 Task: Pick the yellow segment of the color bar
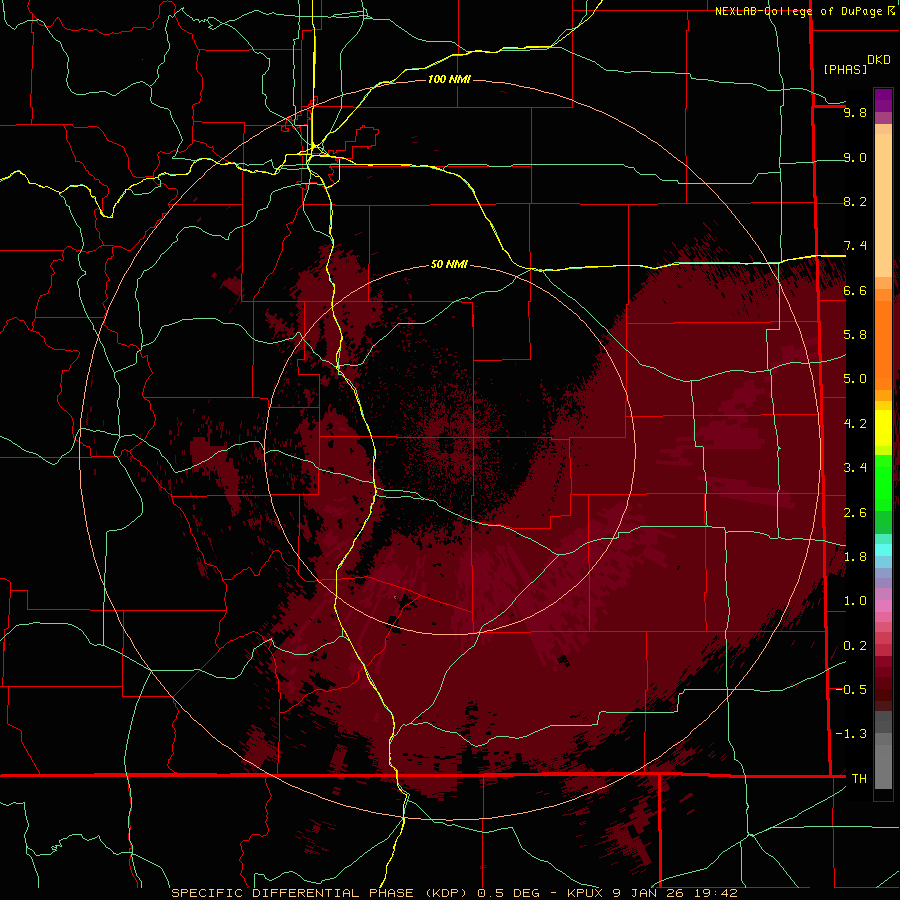click(883, 428)
